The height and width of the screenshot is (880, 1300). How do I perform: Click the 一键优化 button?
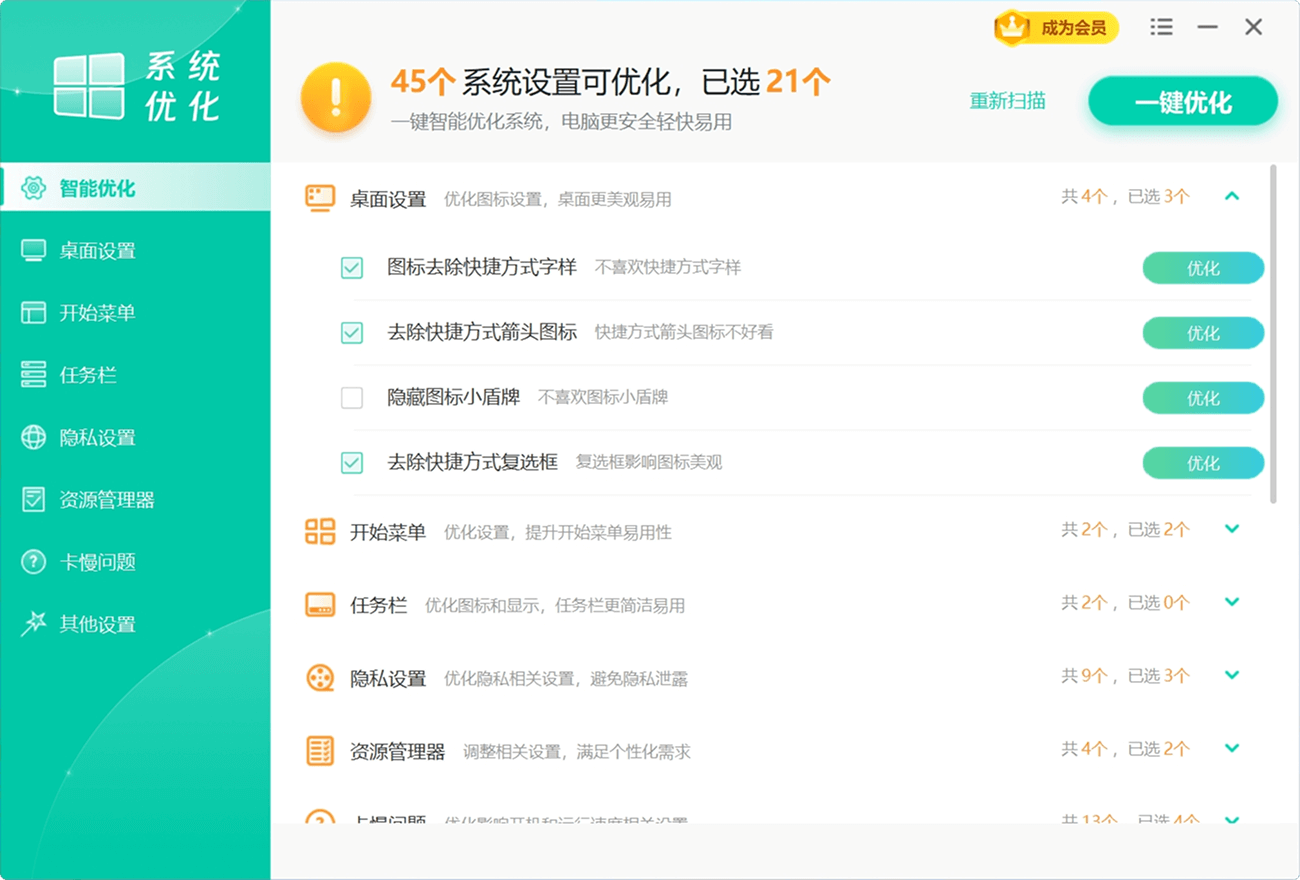tap(1183, 102)
